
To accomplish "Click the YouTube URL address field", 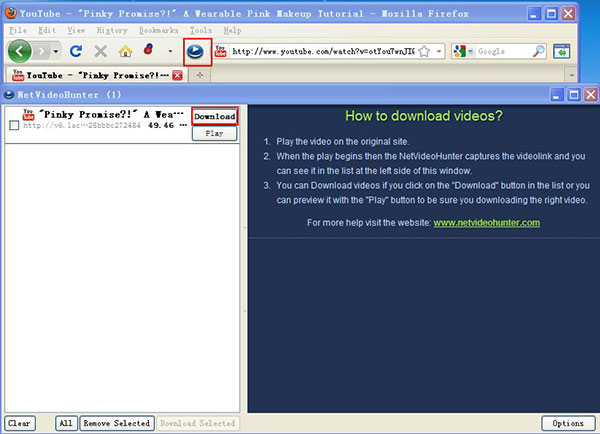I will click(323, 51).
